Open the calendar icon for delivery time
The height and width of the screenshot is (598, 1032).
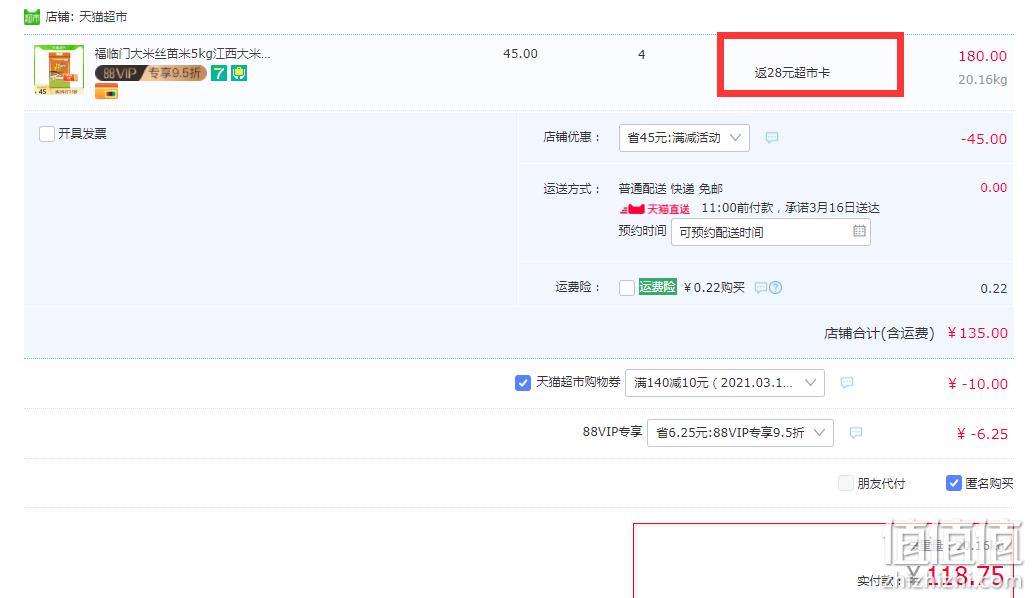859,231
